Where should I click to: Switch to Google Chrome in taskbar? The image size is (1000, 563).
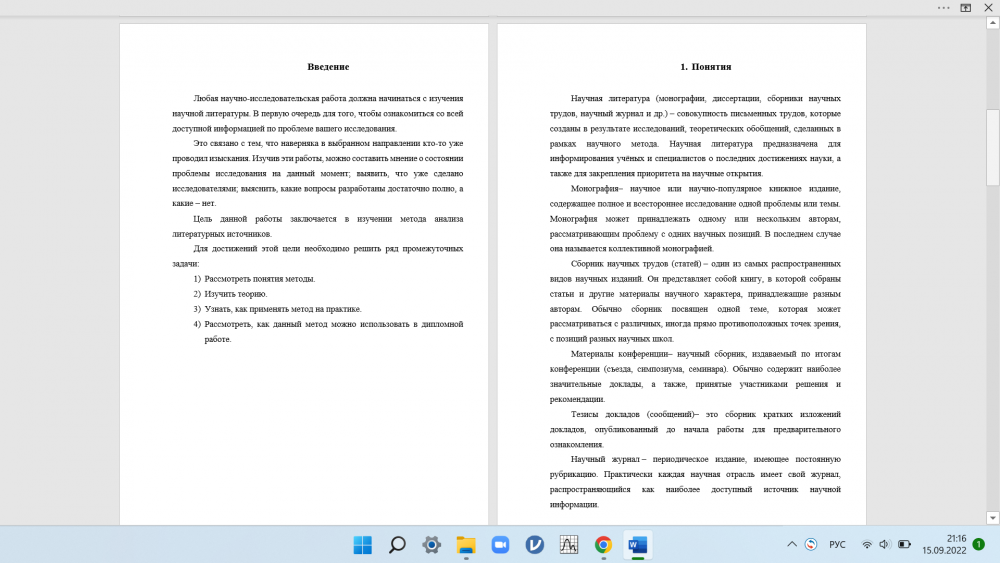tap(603, 545)
